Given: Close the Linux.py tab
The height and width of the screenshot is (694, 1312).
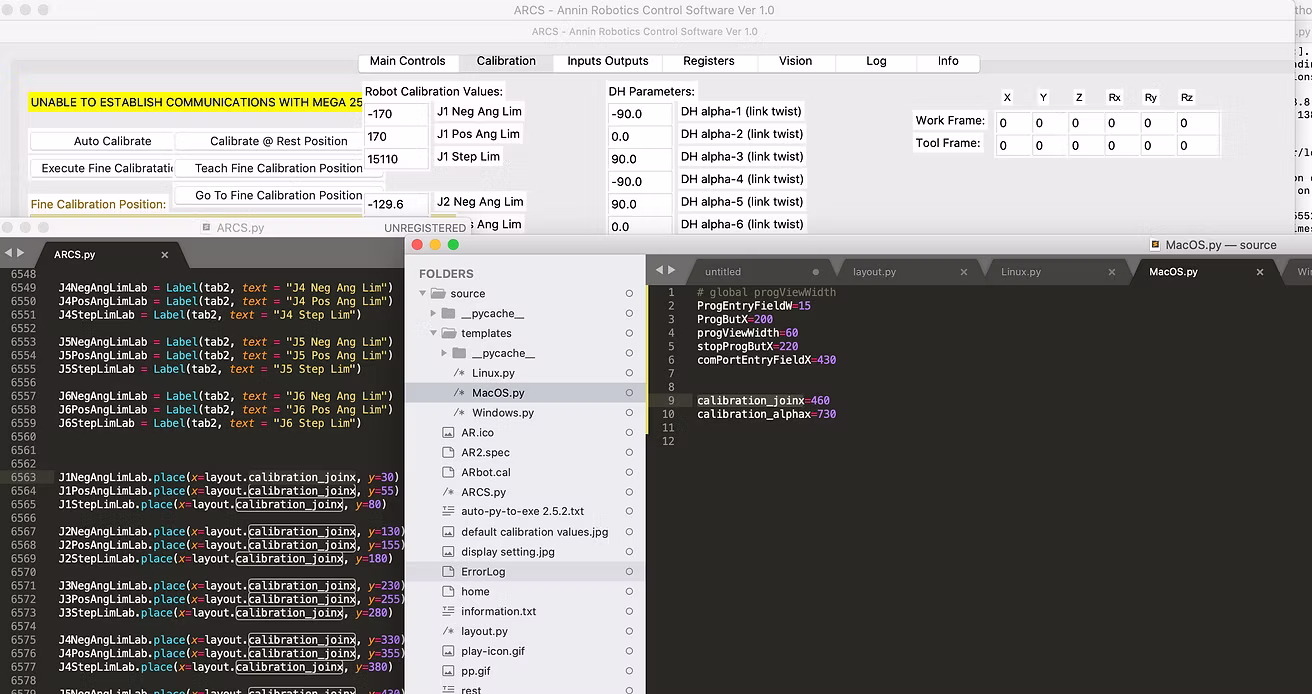Looking at the screenshot, I should (1112, 272).
